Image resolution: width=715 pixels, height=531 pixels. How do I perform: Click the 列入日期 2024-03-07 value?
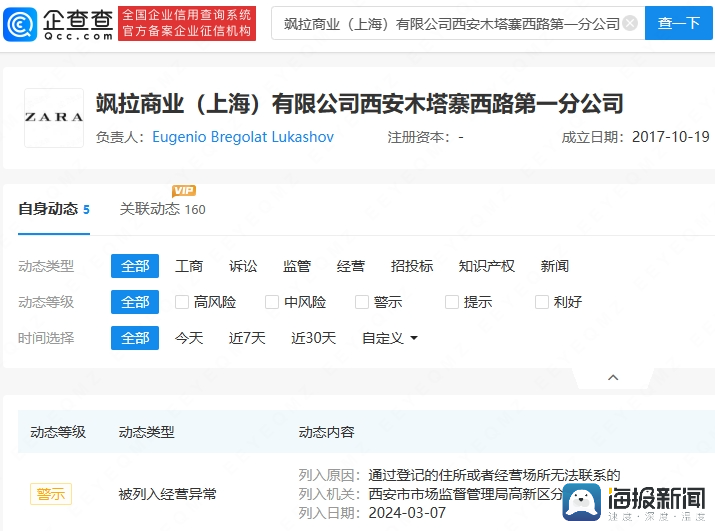pyautogui.click(x=407, y=513)
